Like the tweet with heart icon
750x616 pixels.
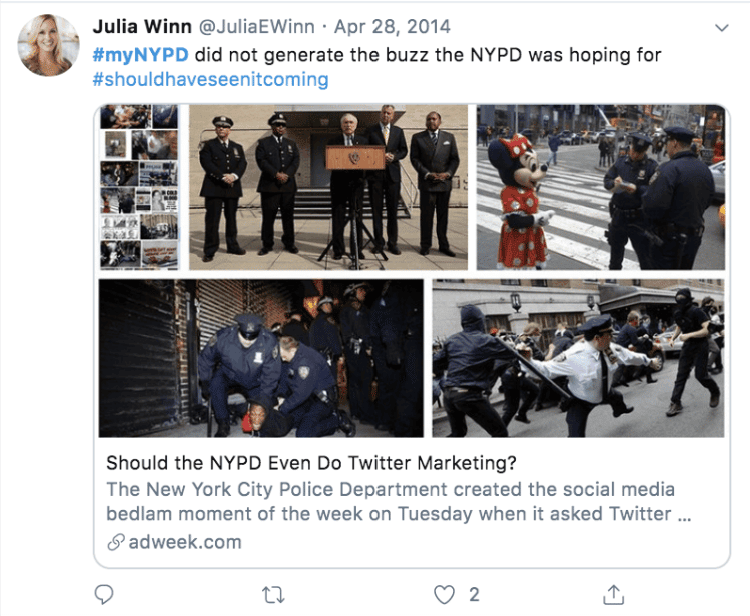(444, 595)
